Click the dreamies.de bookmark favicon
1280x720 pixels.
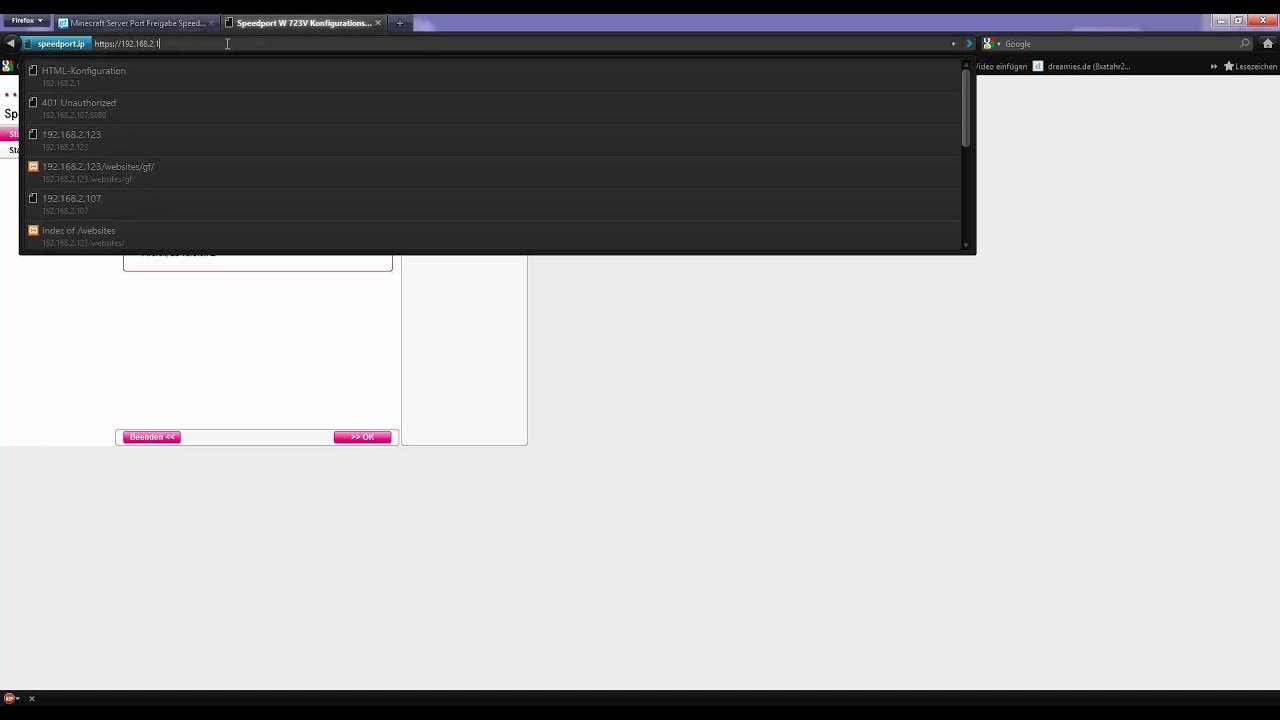point(1038,66)
